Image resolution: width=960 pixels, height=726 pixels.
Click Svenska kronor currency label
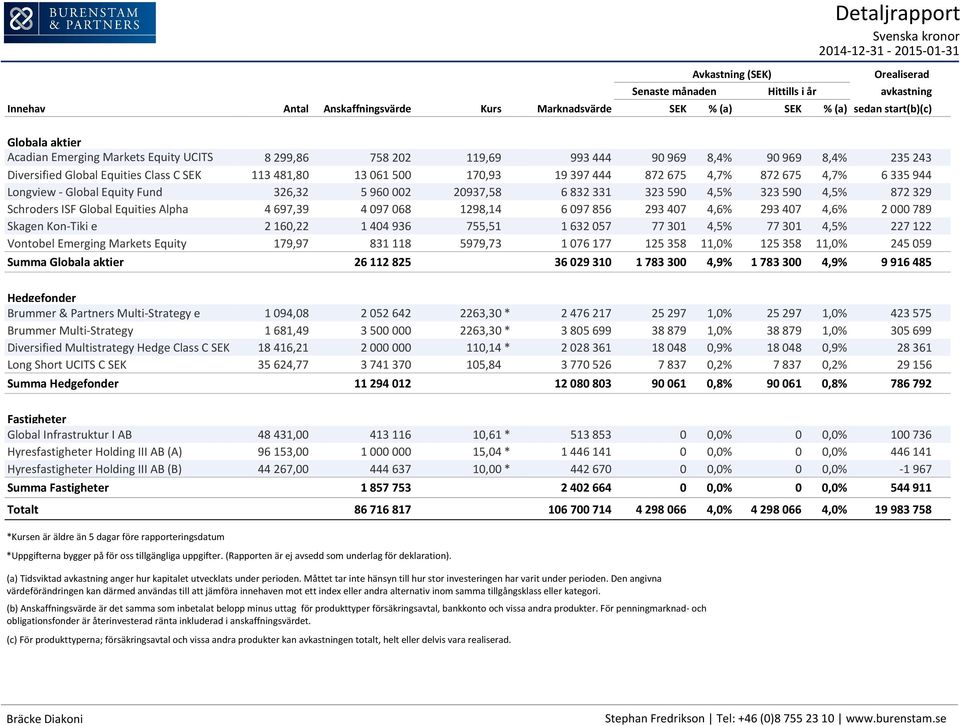click(x=915, y=37)
